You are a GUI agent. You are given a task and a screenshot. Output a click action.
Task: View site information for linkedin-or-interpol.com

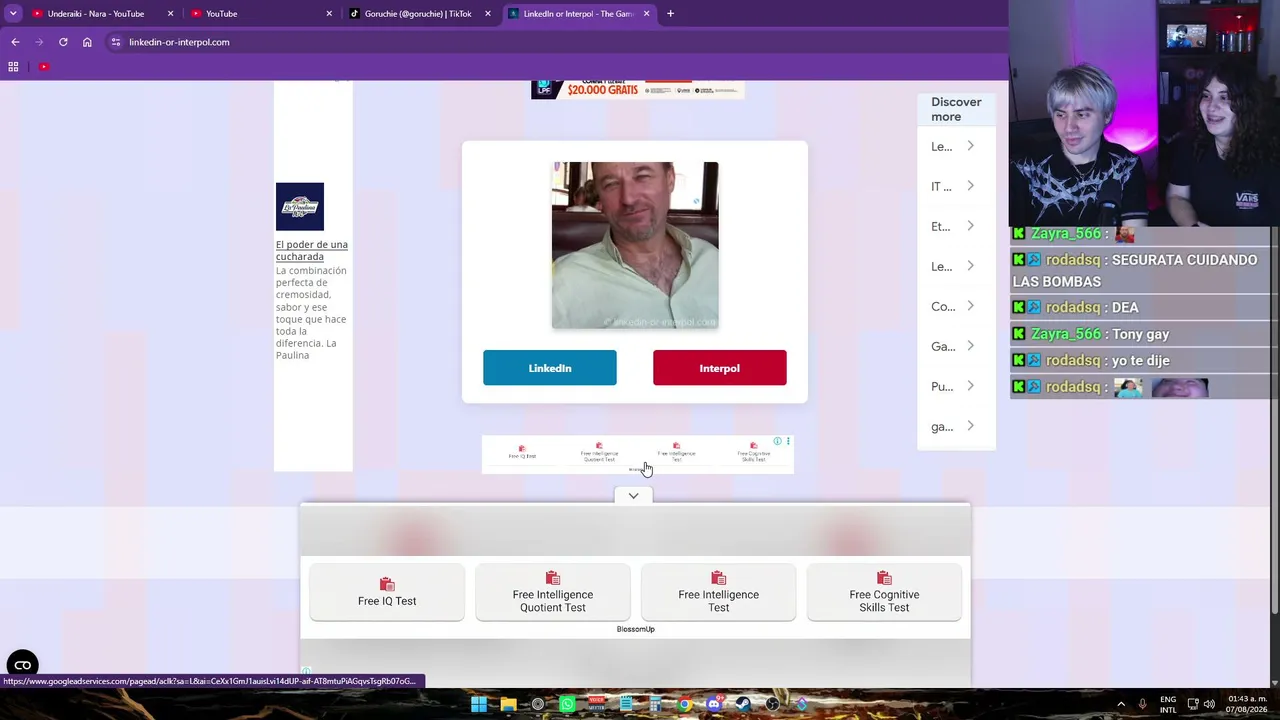pos(116,42)
